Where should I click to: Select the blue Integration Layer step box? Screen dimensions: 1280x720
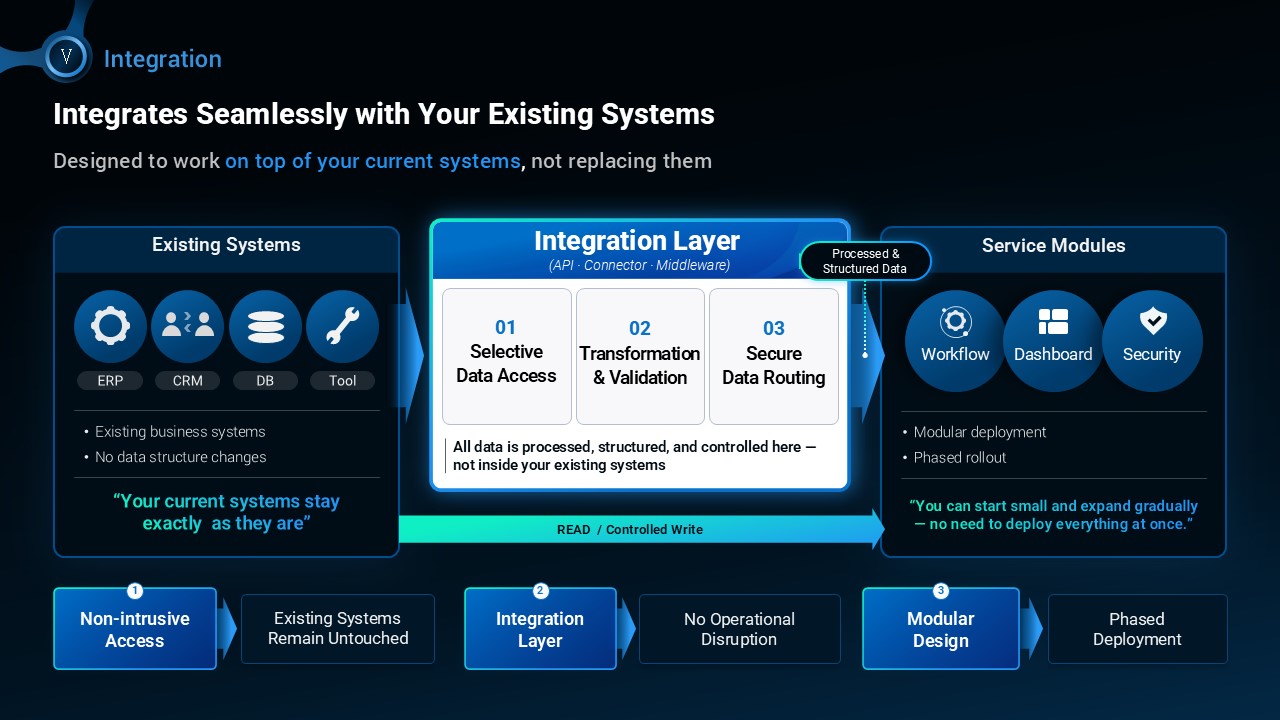(x=540, y=629)
